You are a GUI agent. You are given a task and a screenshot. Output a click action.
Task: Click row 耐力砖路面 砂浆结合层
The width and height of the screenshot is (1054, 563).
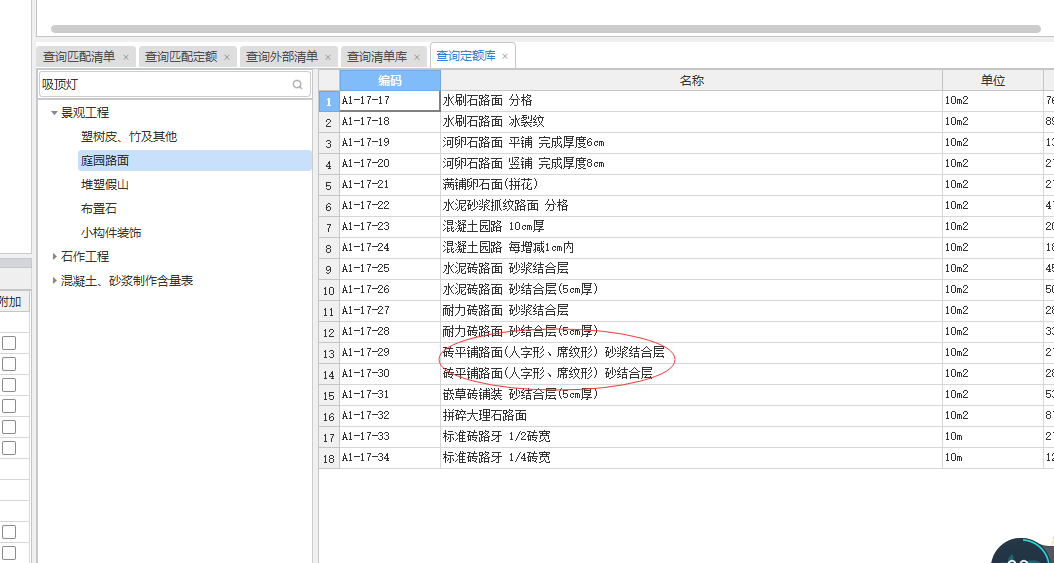[x=691, y=310]
